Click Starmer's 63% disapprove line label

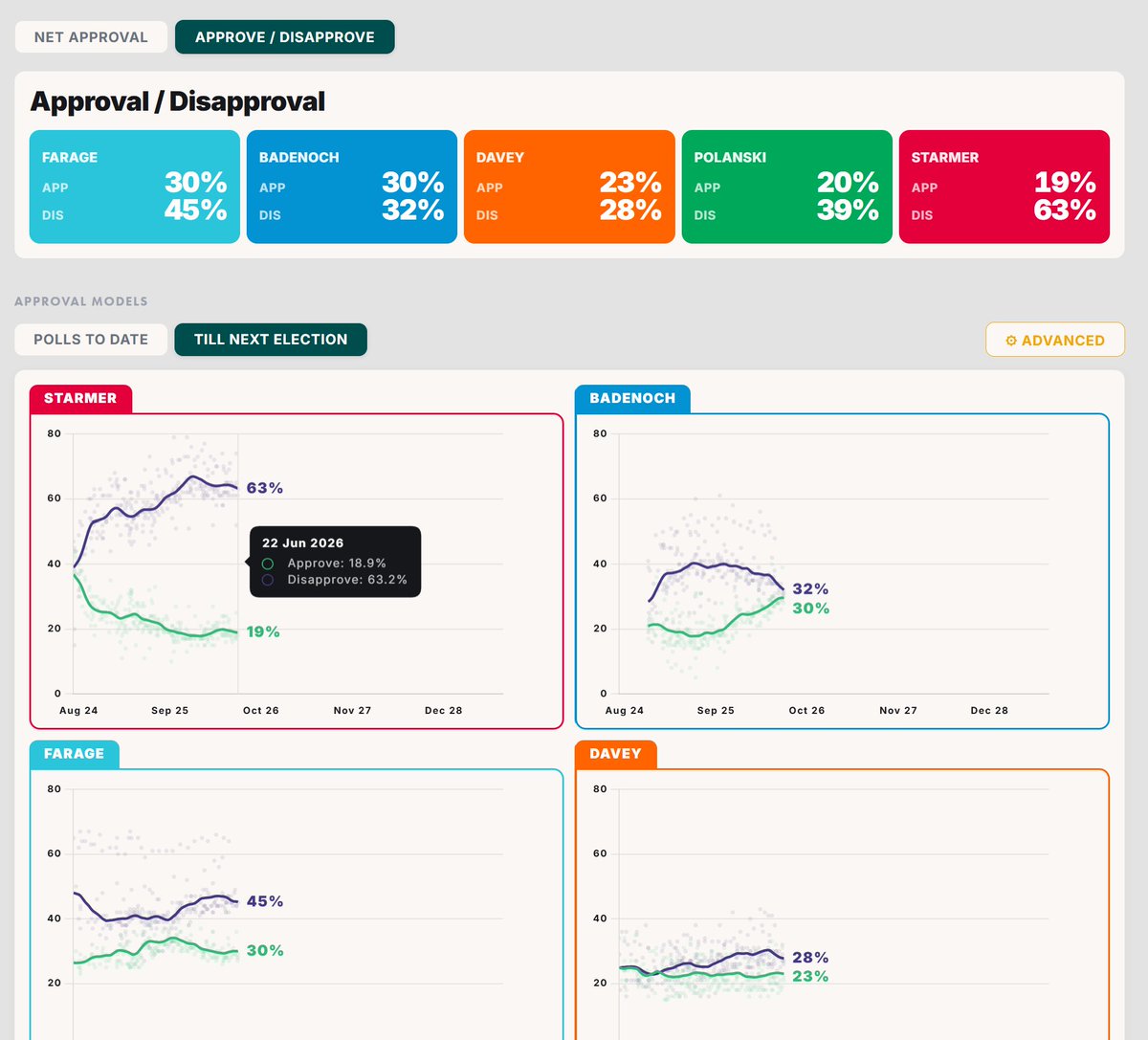pos(265,488)
